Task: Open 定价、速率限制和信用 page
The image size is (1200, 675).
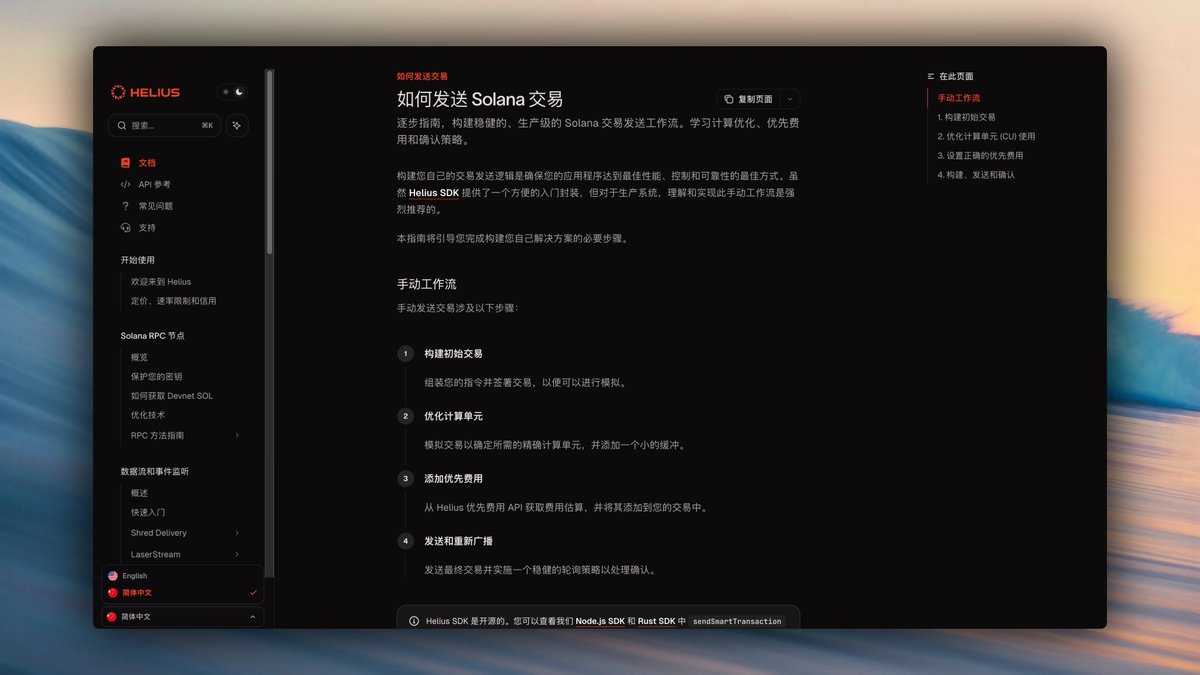Action: click(173, 301)
